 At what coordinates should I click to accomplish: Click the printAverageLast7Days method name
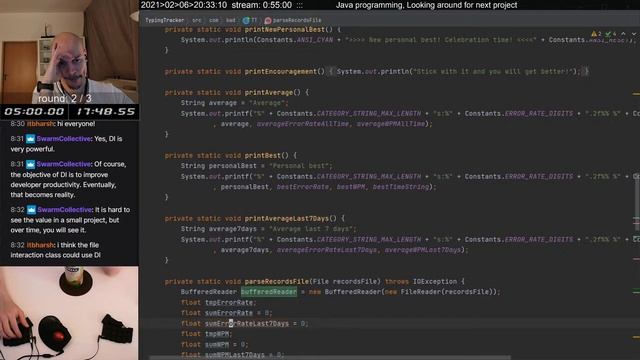pos(287,218)
